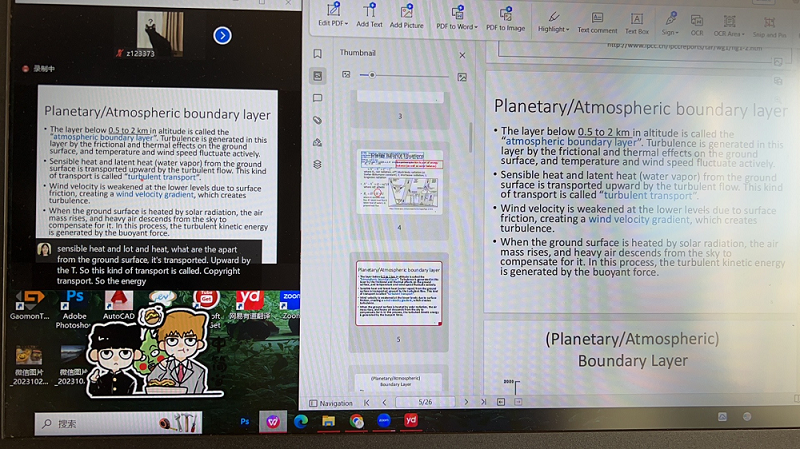Open the bookmark panel in sidebar
This screenshot has width=800, height=449.
tap(318, 54)
